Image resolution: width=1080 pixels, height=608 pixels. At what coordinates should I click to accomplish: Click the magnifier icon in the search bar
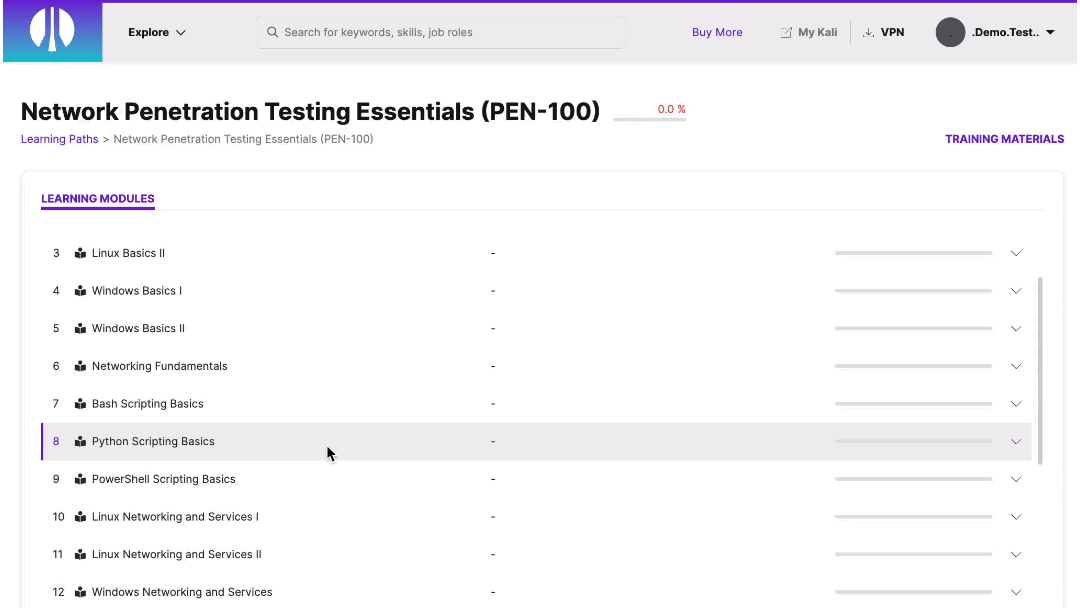point(272,32)
